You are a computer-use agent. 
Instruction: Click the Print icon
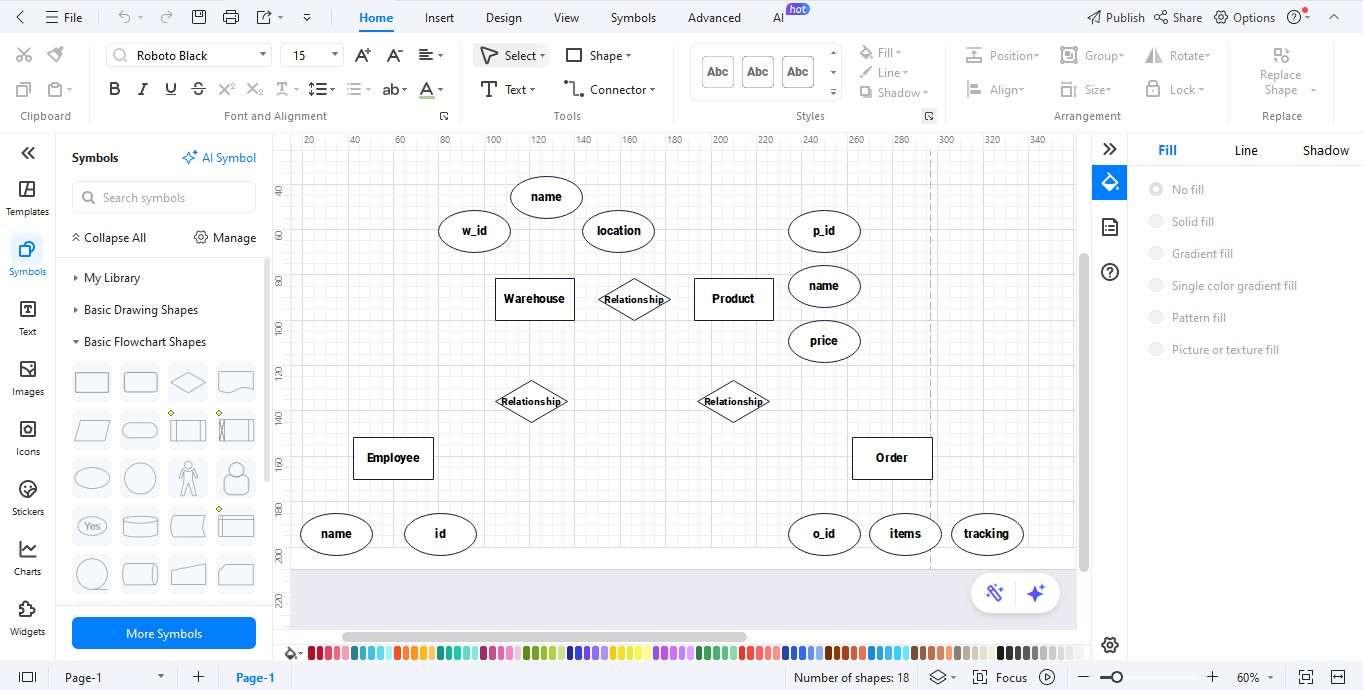(231, 17)
